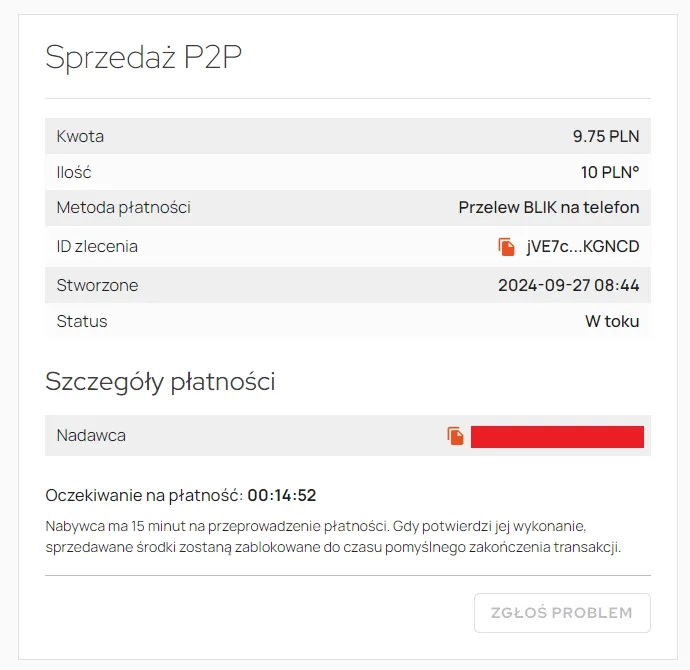The height and width of the screenshot is (670, 690).
Task: Click the Nadawca row label
Action: (x=91, y=436)
